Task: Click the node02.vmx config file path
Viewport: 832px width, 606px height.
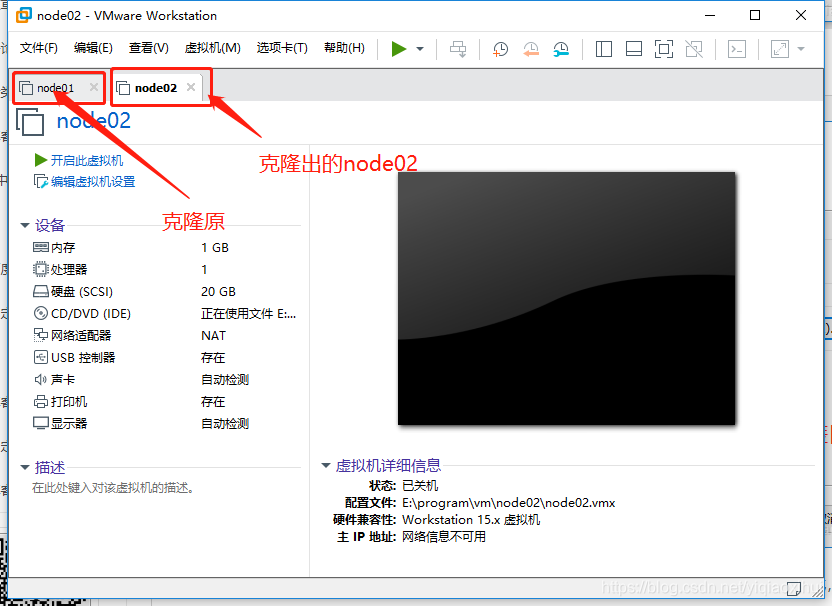Action: (508, 503)
